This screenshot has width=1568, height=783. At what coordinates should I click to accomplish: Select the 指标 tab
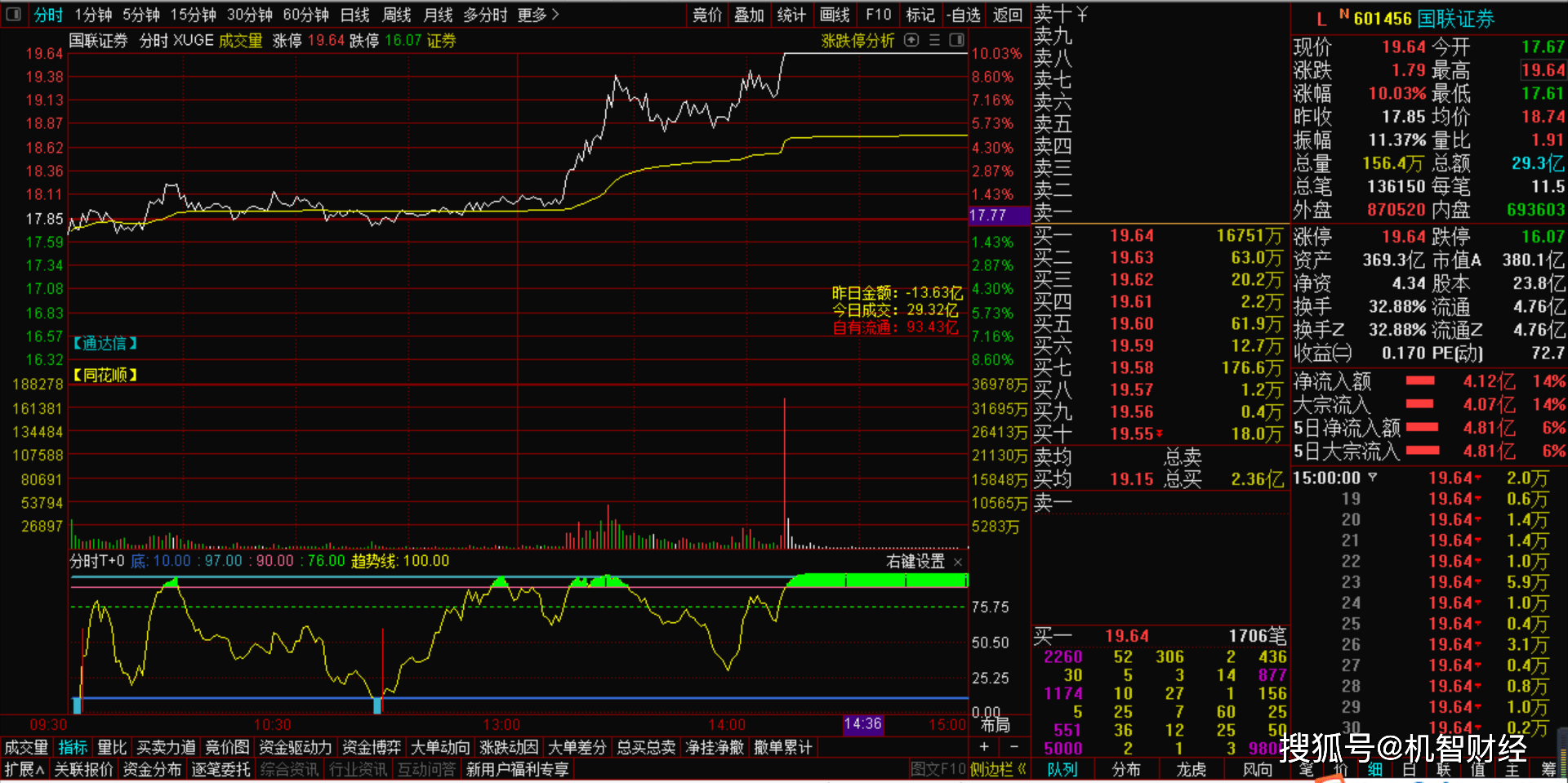tap(73, 747)
